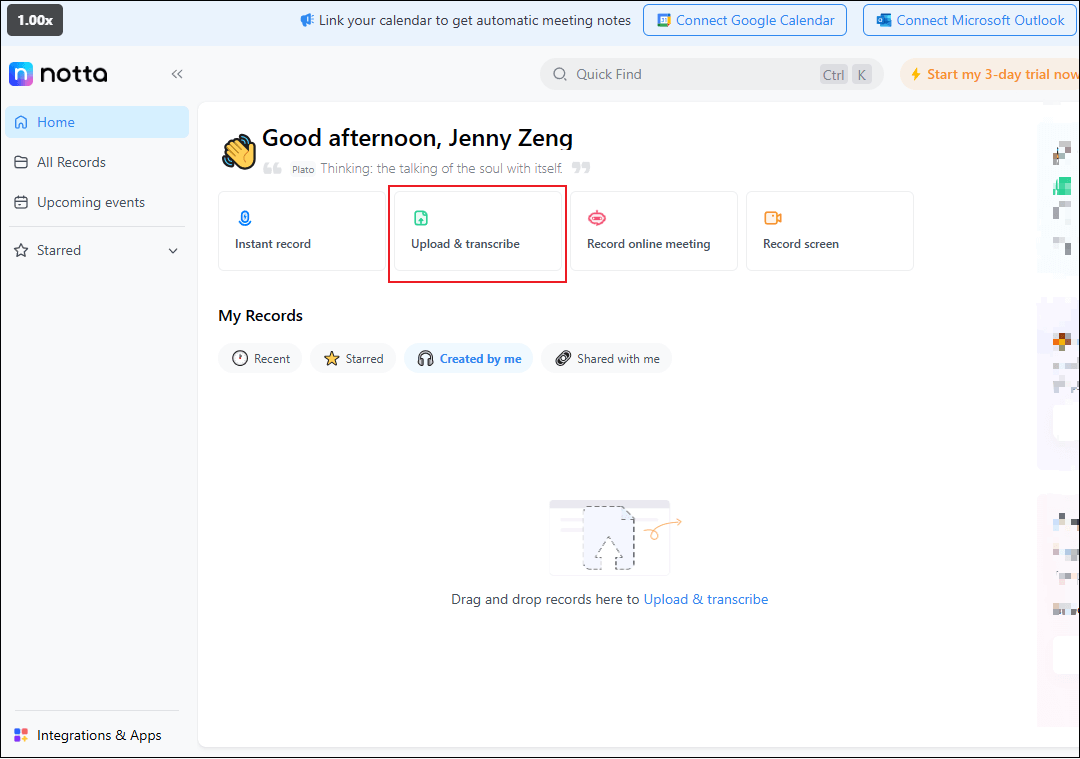The width and height of the screenshot is (1080, 759).
Task: Switch to the Recent tab
Action: (x=260, y=358)
